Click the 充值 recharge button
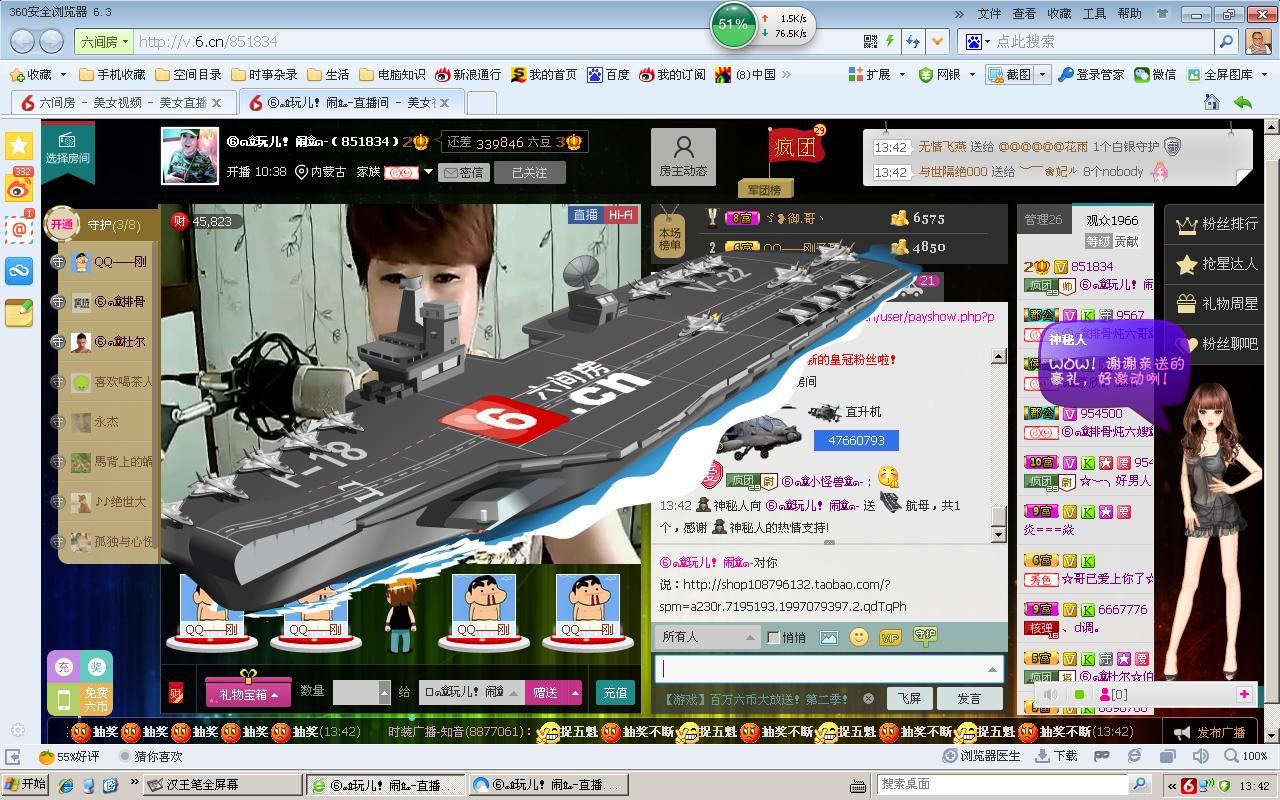Screen dimensions: 1280x800 click(615, 692)
